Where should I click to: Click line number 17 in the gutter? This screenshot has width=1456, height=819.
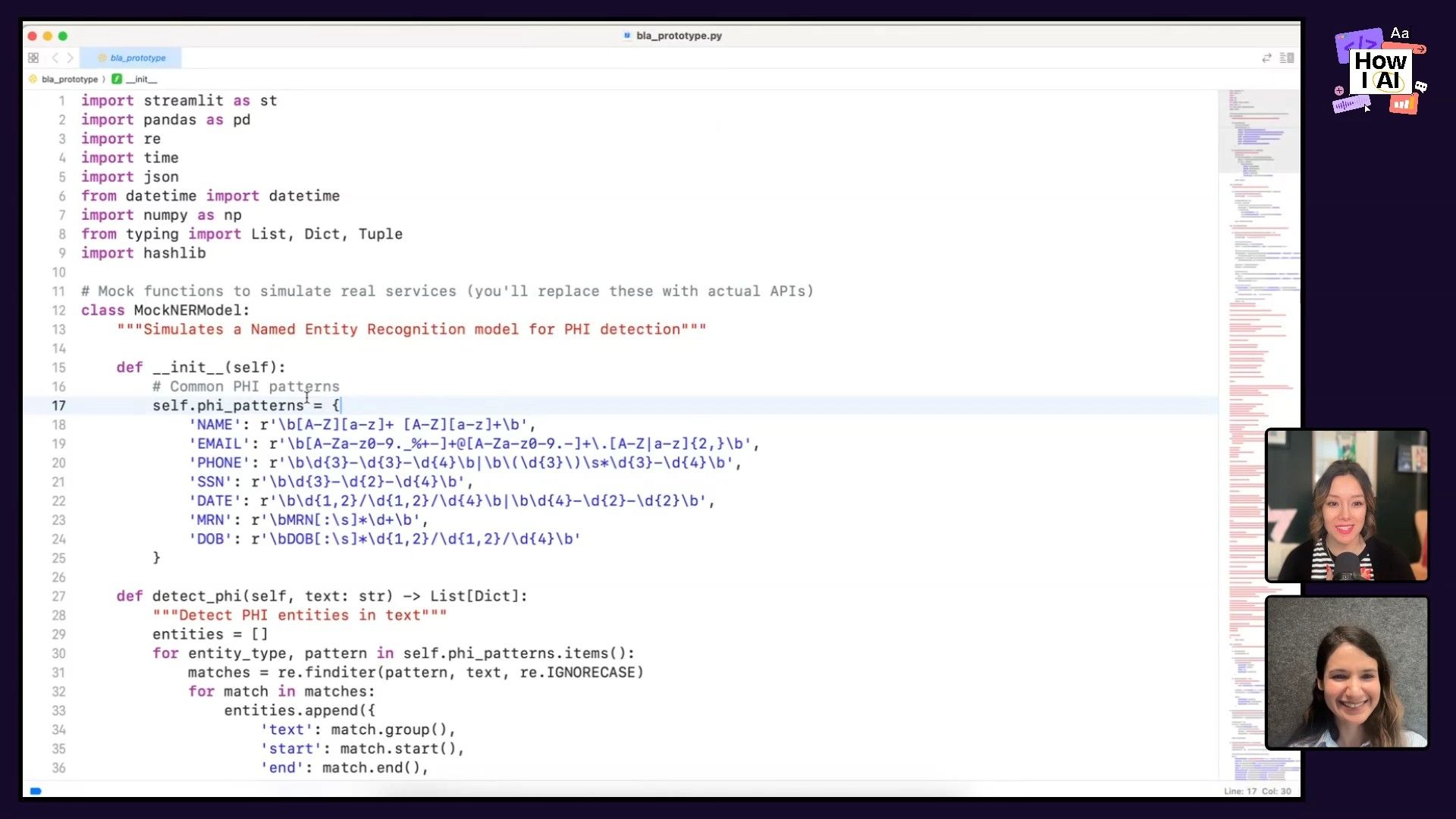[x=59, y=406]
